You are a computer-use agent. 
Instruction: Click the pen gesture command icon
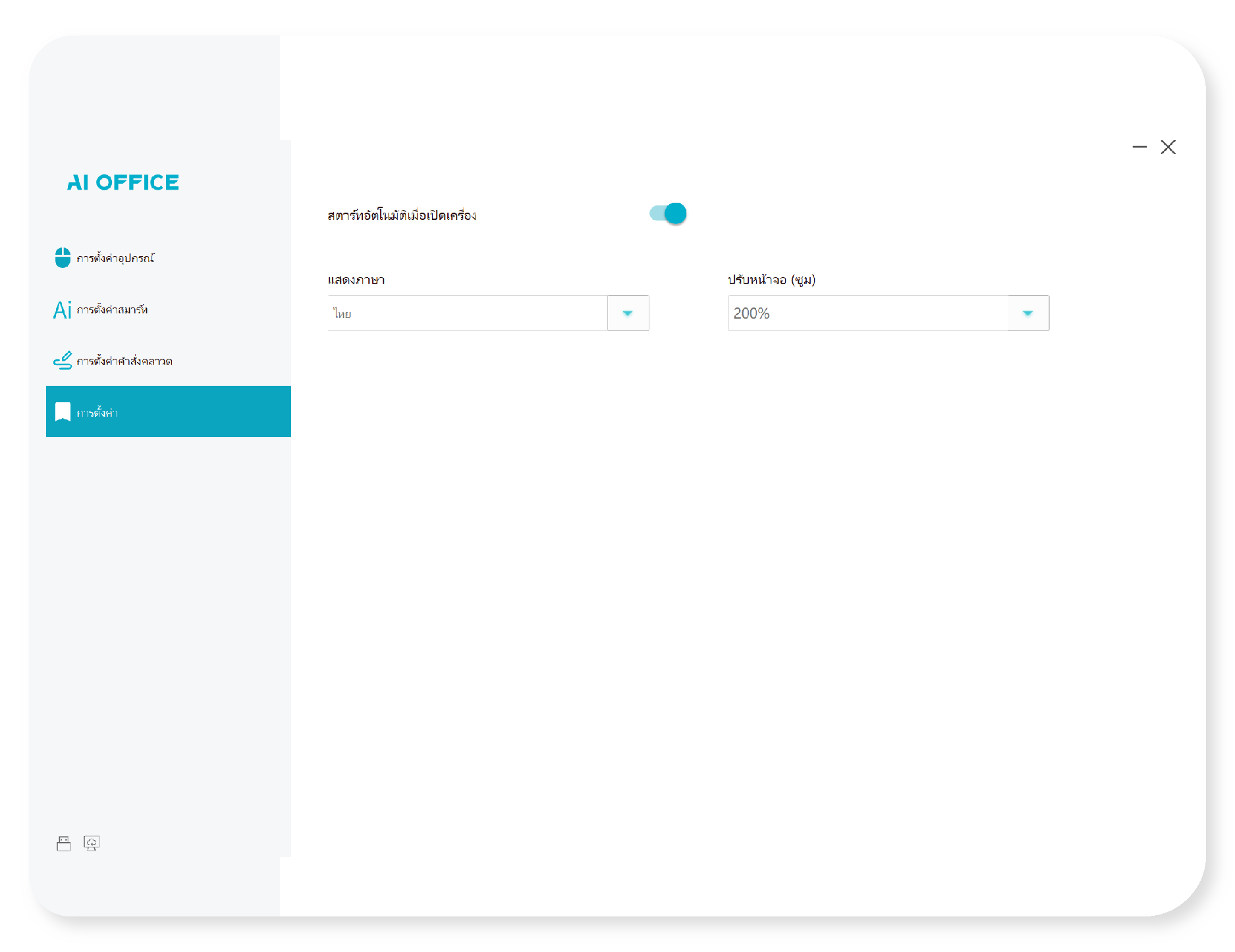coord(63,361)
